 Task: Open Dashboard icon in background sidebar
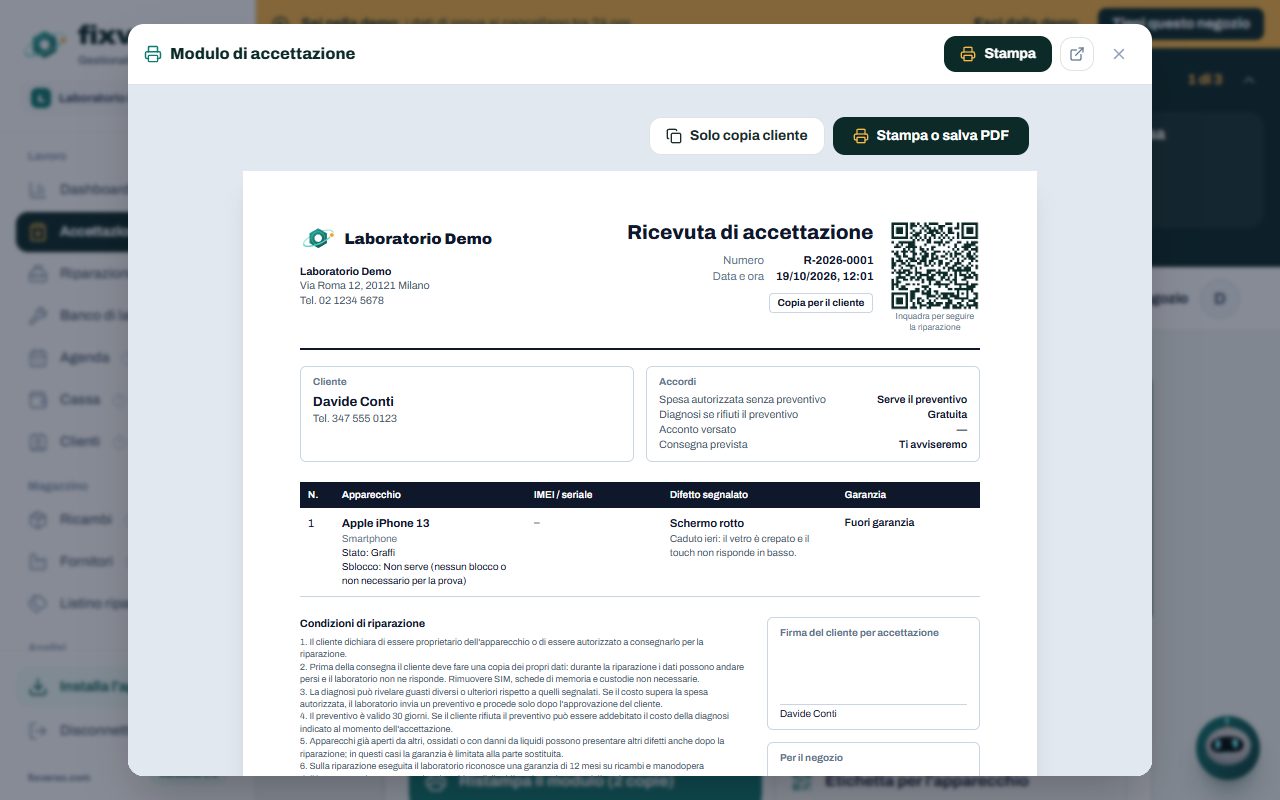click(x=38, y=189)
